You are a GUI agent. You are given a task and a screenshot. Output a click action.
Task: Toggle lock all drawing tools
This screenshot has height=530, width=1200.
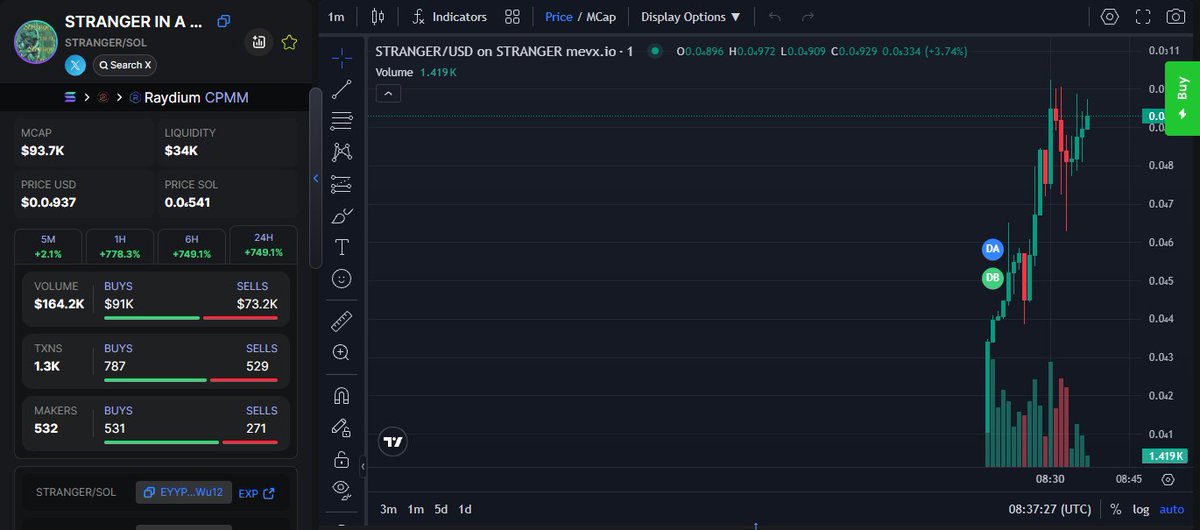click(341, 460)
